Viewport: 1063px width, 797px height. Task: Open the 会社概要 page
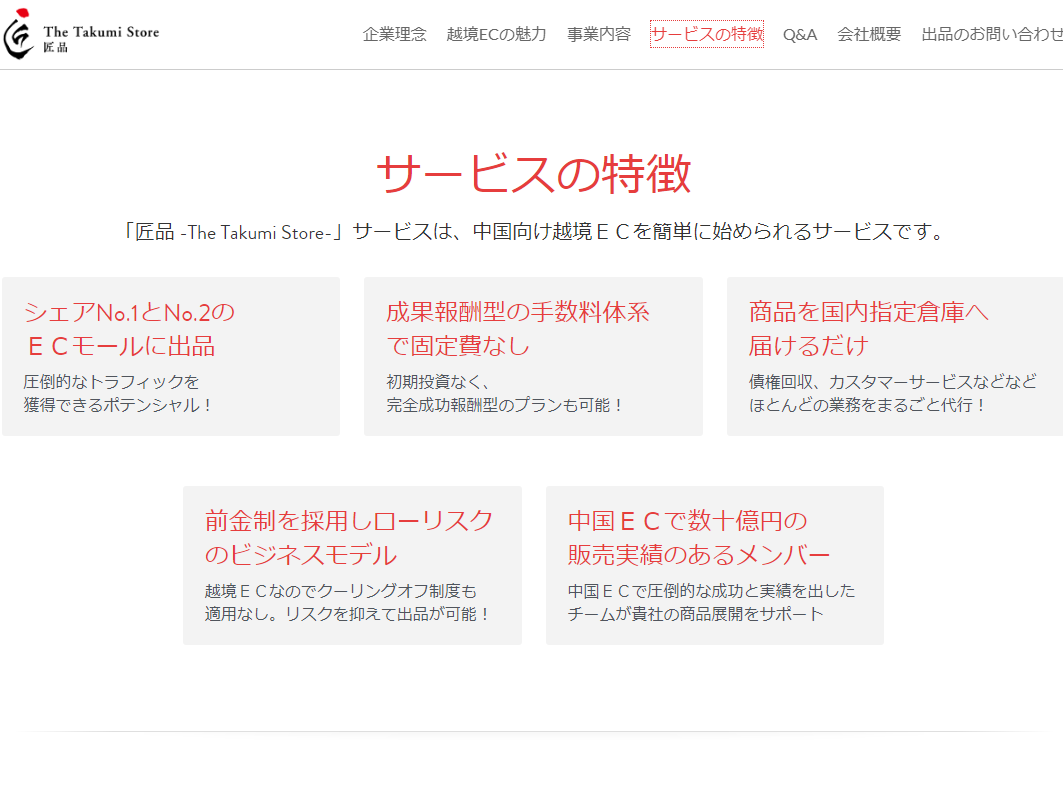[869, 33]
